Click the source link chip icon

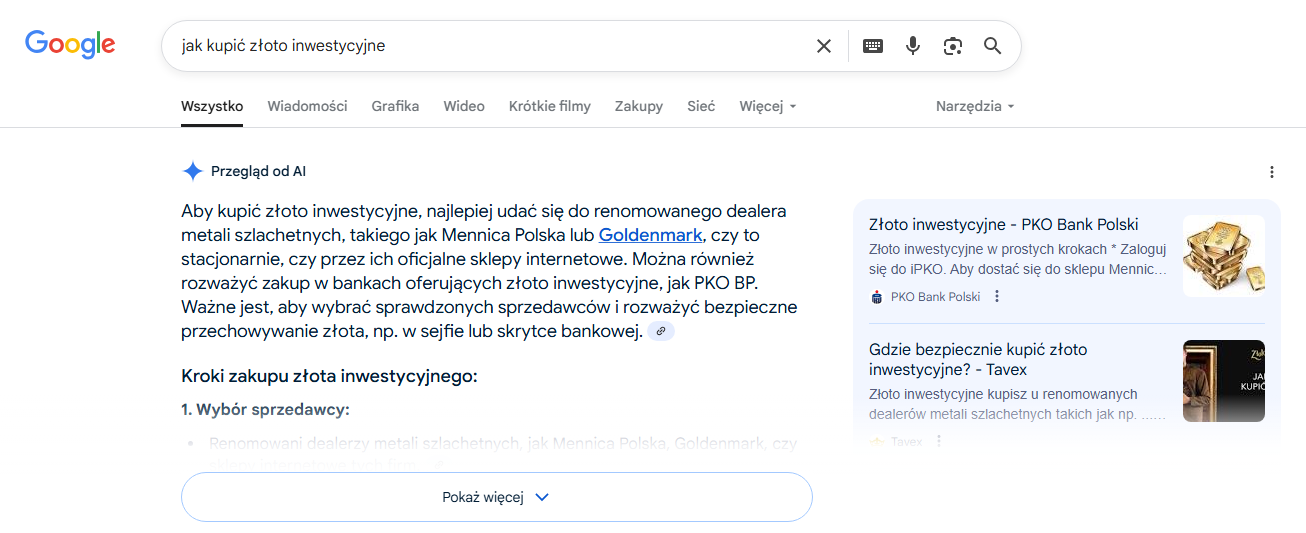661,331
